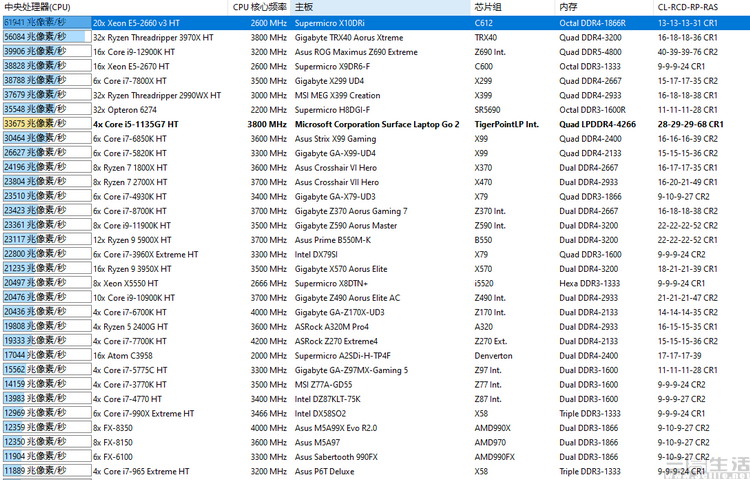Select the 10x Core i9-10900K HT entry
750x480 pixels.
[134, 298]
